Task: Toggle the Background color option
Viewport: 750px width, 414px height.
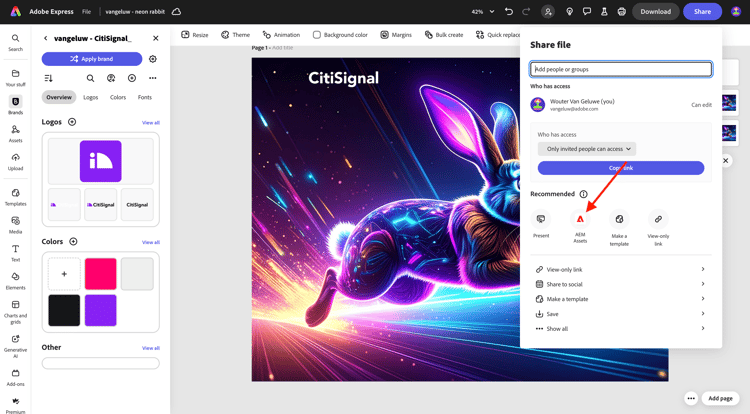Action: (340, 35)
